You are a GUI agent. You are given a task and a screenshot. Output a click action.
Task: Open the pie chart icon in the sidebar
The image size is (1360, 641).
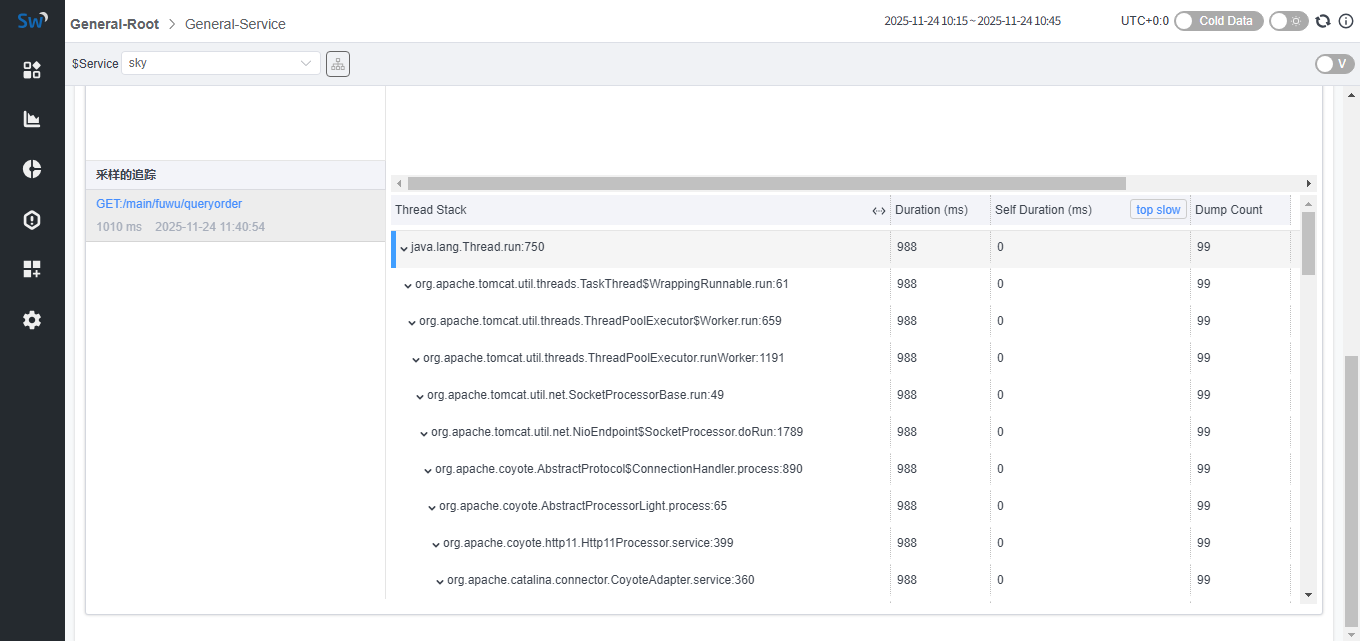[x=32, y=169]
